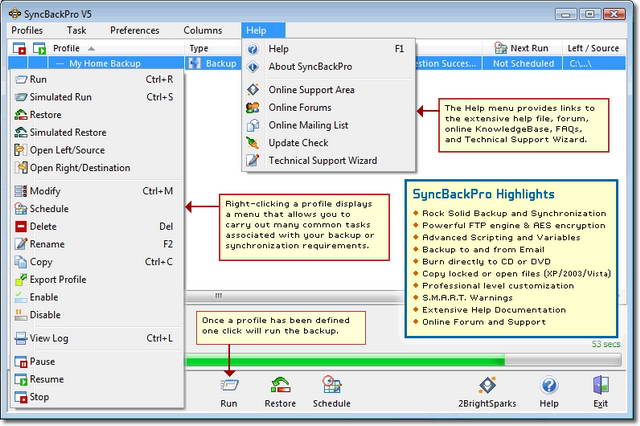Image resolution: width=640 pixels, height=426 pixels.
Task: Choose Enable in the profile context menu
Action: 44,297
